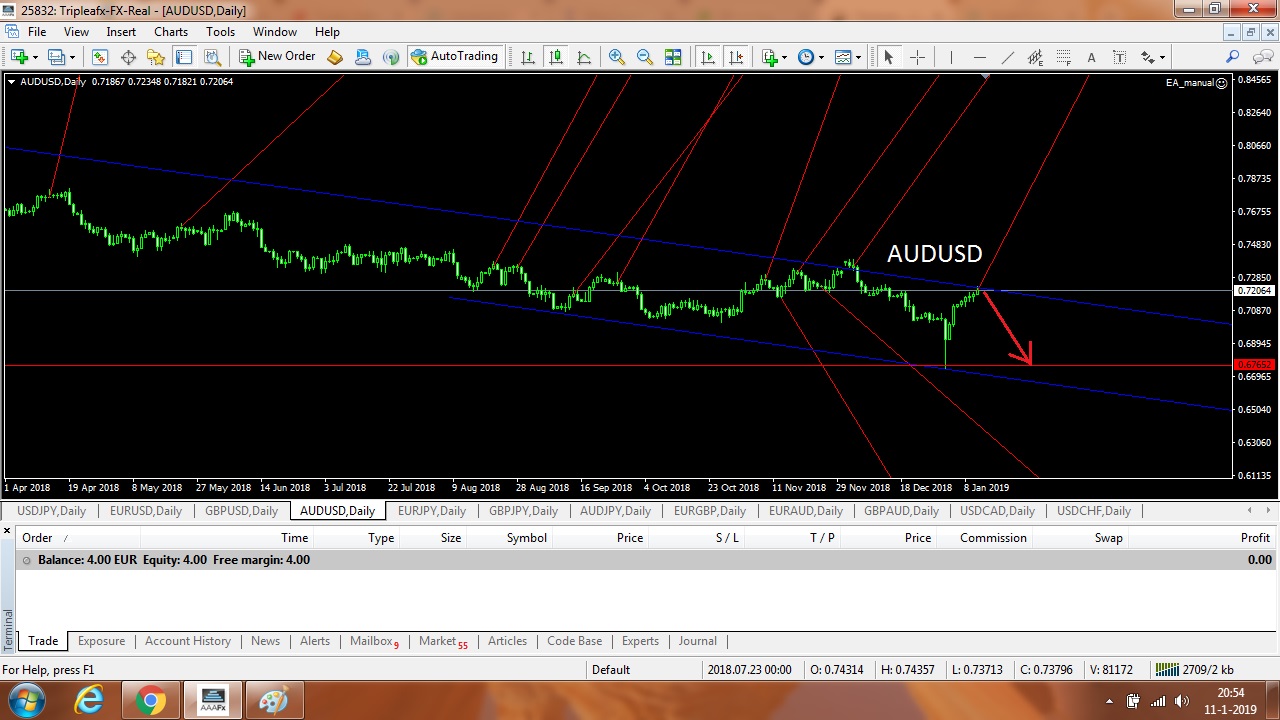The image size is (1280, 720).
Task: Tile the chart windows
Action: tap(673, 57)
